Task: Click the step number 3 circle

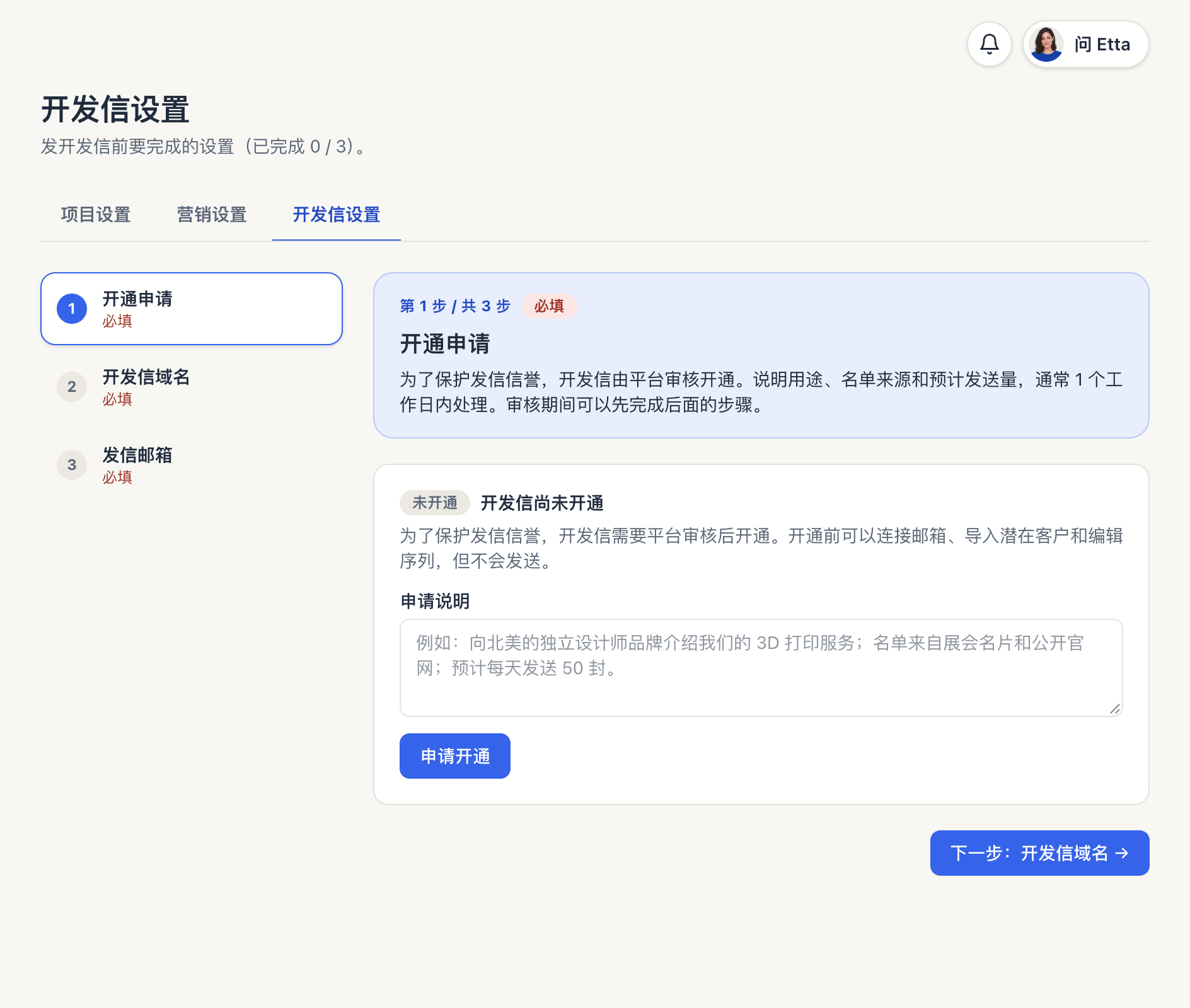Action: [72, 465]
